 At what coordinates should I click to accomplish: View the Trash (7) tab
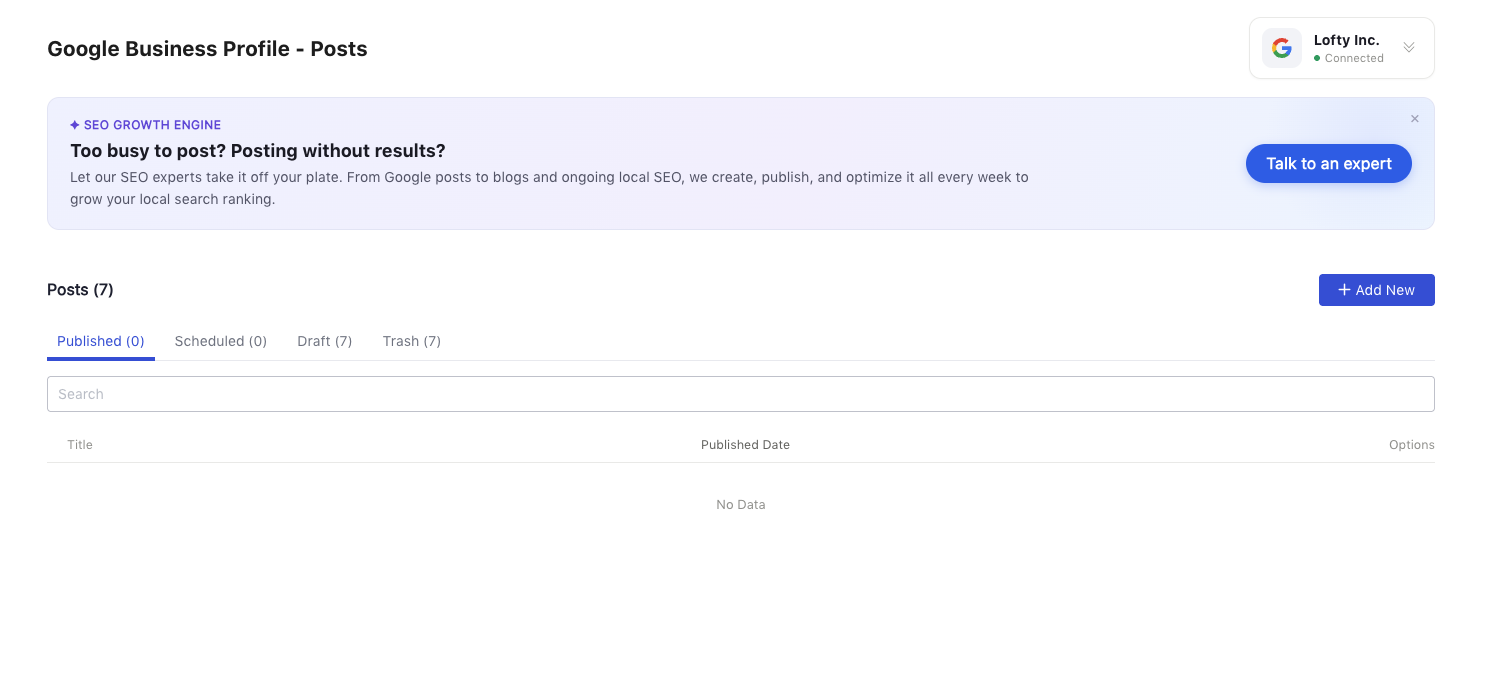click(412, 341)
